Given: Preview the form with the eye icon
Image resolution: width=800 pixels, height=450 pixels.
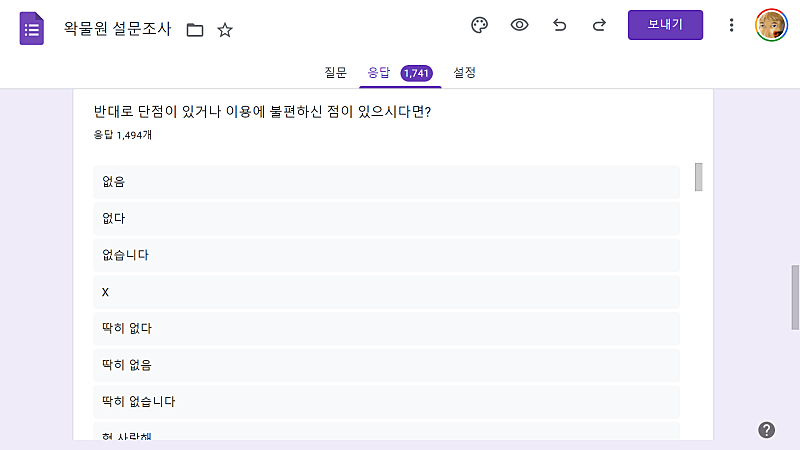Looking at the screenshot, I should point(519,25).
